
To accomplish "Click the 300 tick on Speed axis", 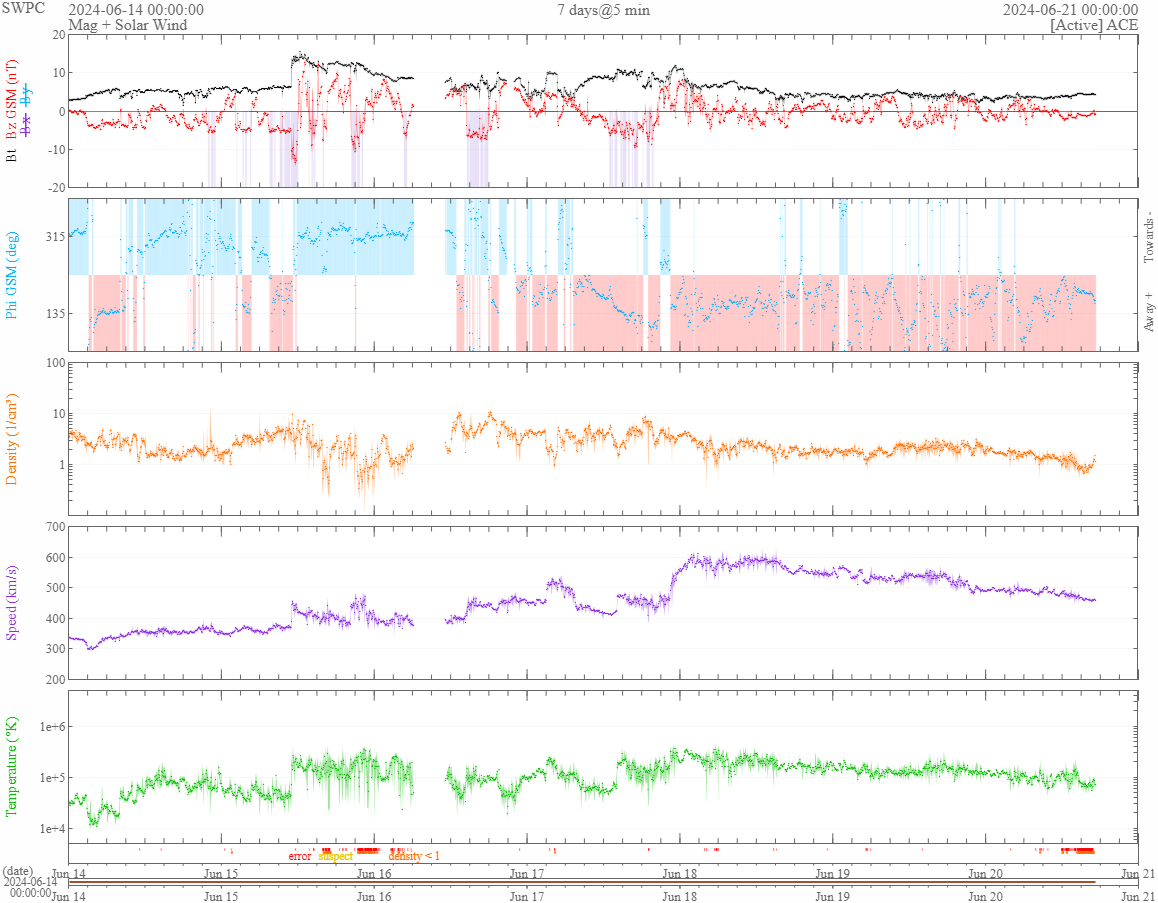I will pos(55,649).
